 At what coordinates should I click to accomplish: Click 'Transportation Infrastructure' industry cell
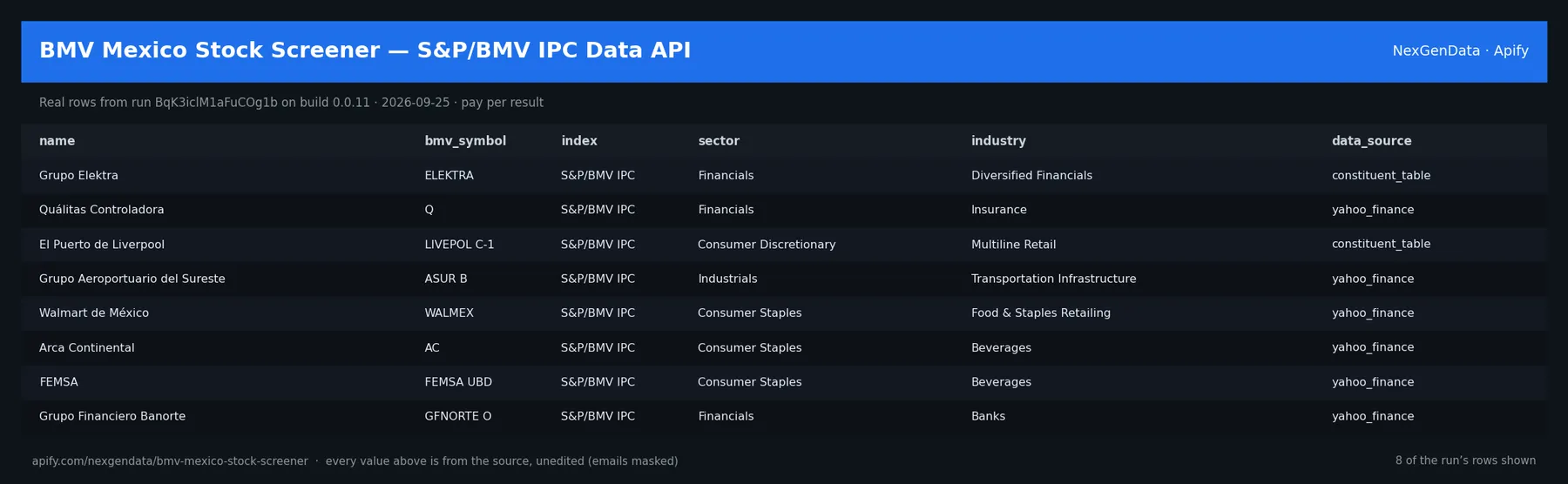pyautogui.click(x=1053, y=279)
